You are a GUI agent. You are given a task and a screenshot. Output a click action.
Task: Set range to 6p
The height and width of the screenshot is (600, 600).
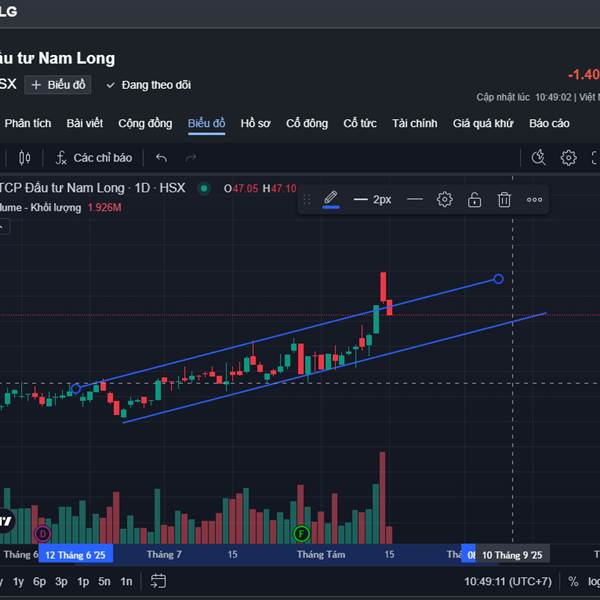coord(39,582)
